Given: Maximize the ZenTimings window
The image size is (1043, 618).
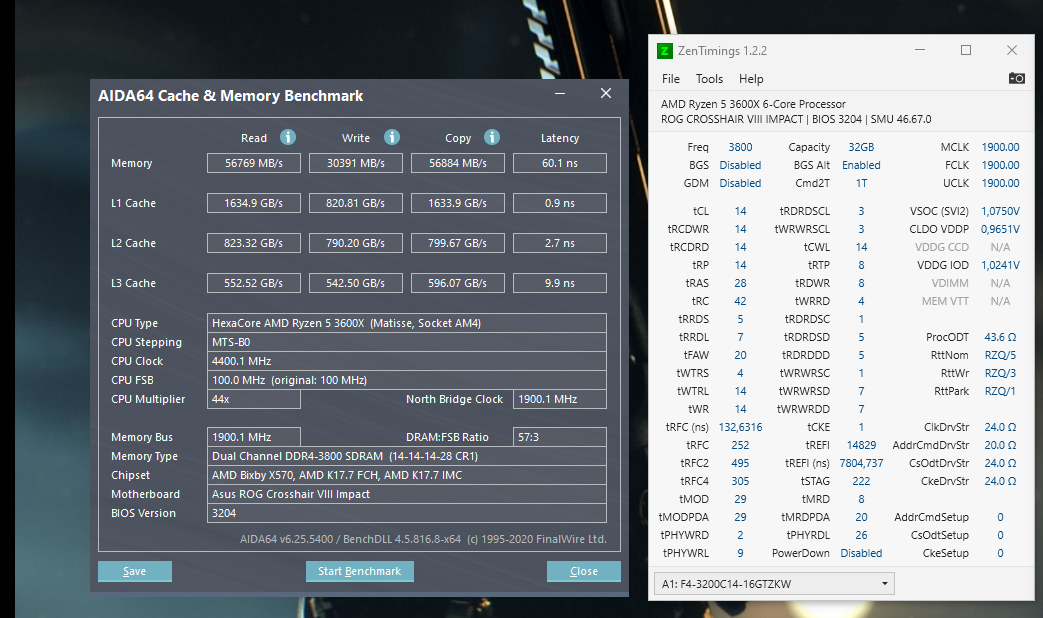Looking at the screenshot, I should tap(966, 50).
